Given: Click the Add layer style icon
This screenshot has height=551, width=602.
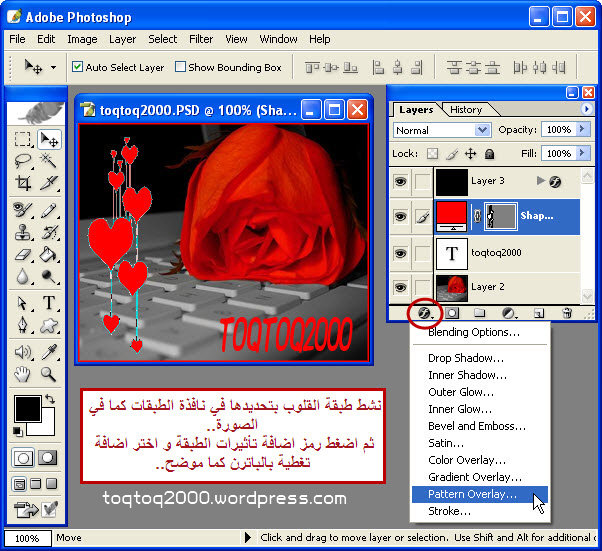Looking at the screenshot, I should click(425, 313).
